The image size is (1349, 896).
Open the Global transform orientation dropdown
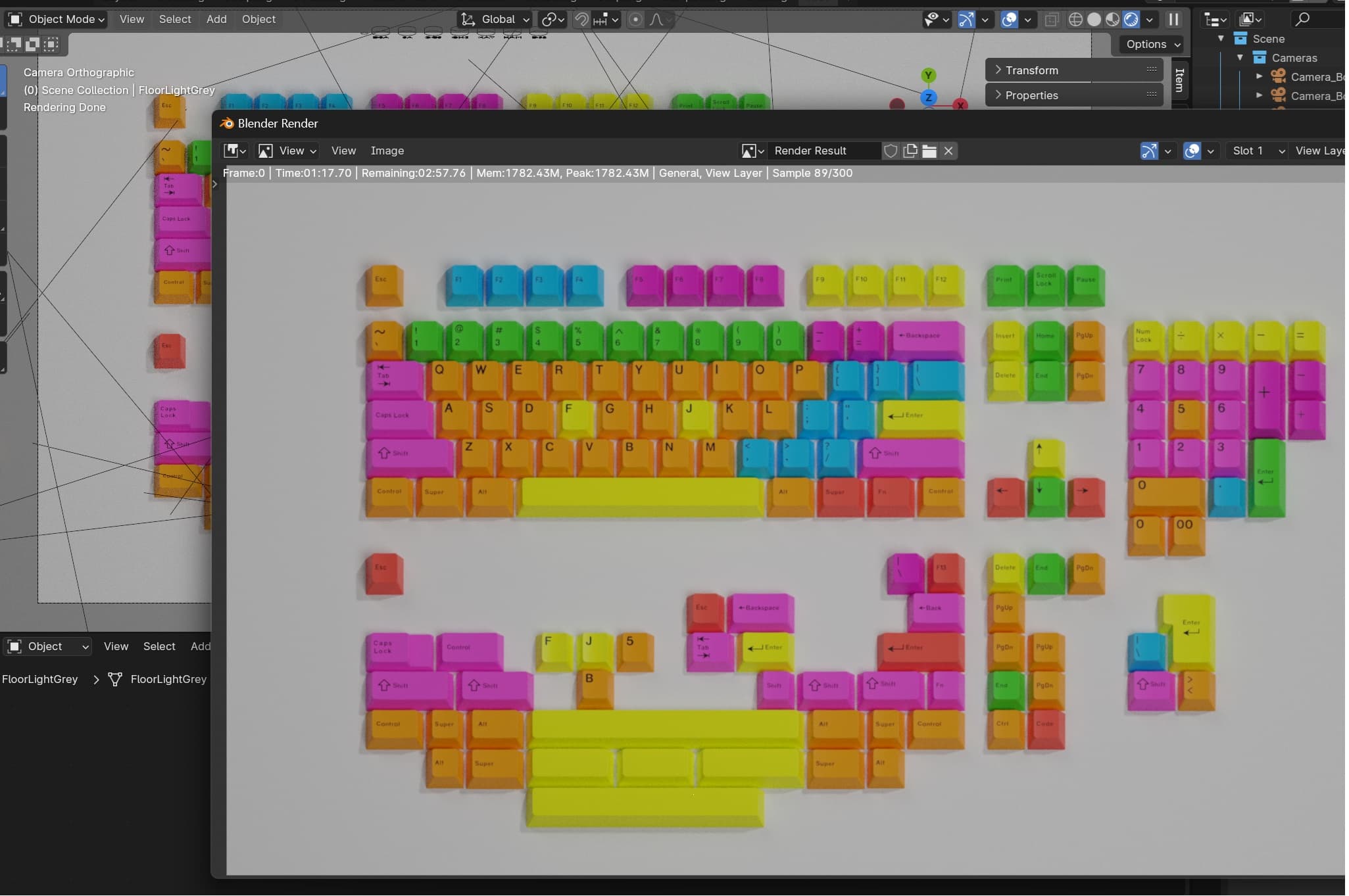(497, 20)
